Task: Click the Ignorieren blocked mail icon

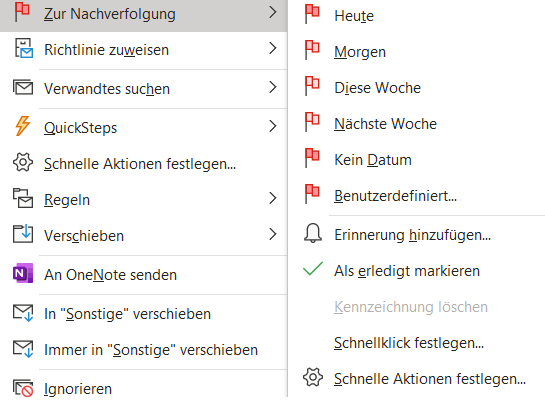Action: [x=23, y=388]
